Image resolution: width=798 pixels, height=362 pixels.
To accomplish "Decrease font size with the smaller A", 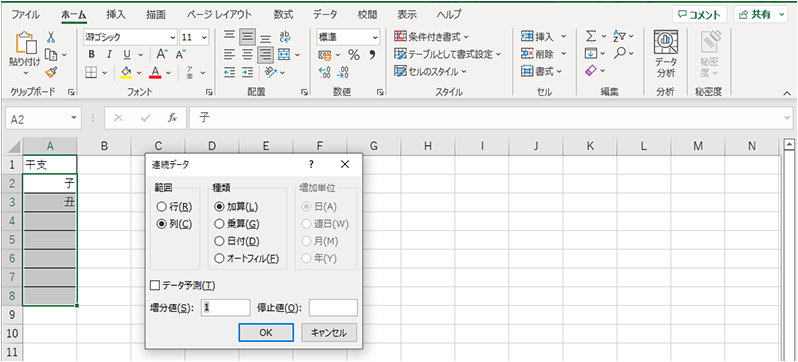I will (182, 54).
